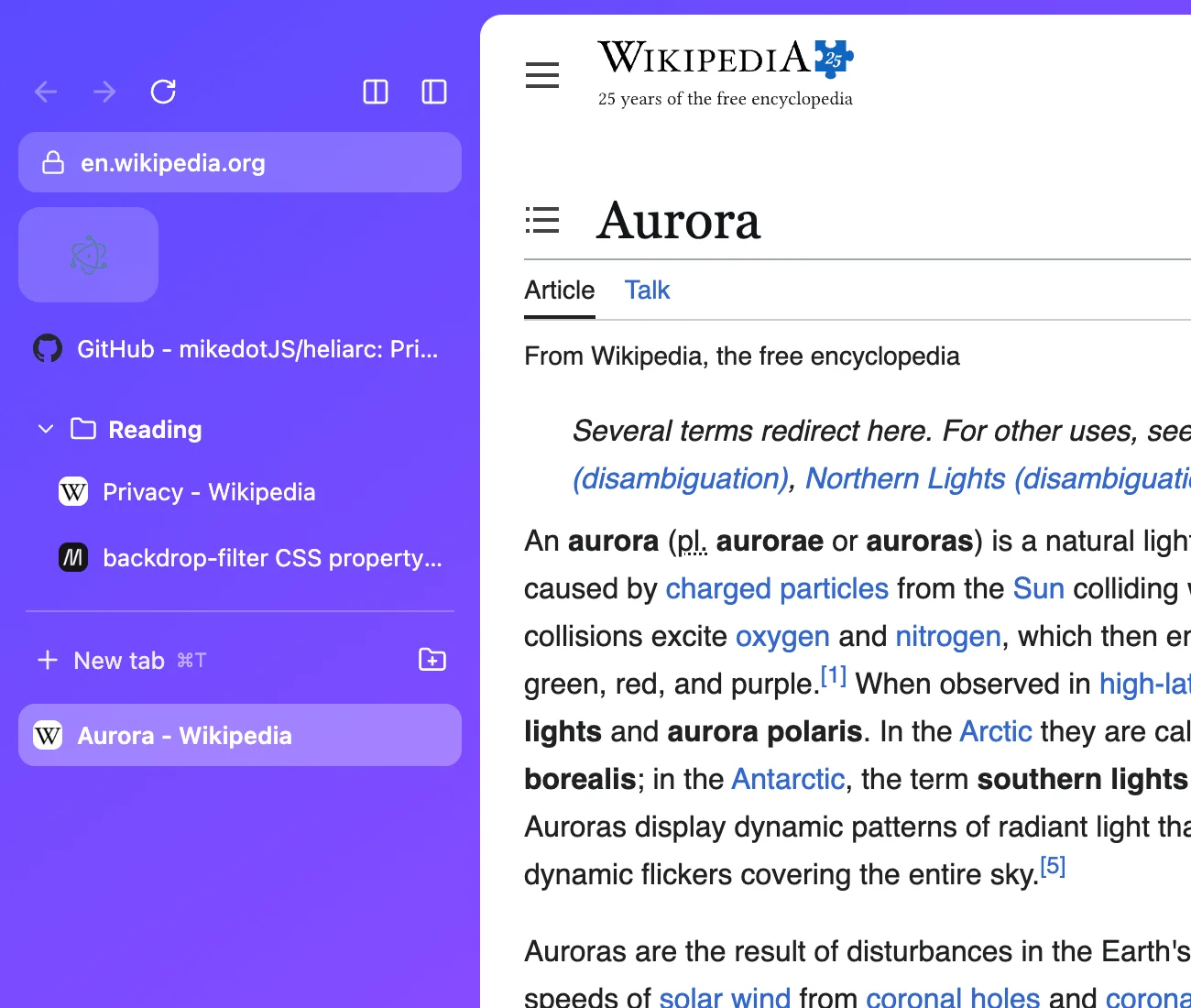Reload the current page
This screenshot has width=1191, height=1008.
tap(163, 92)
